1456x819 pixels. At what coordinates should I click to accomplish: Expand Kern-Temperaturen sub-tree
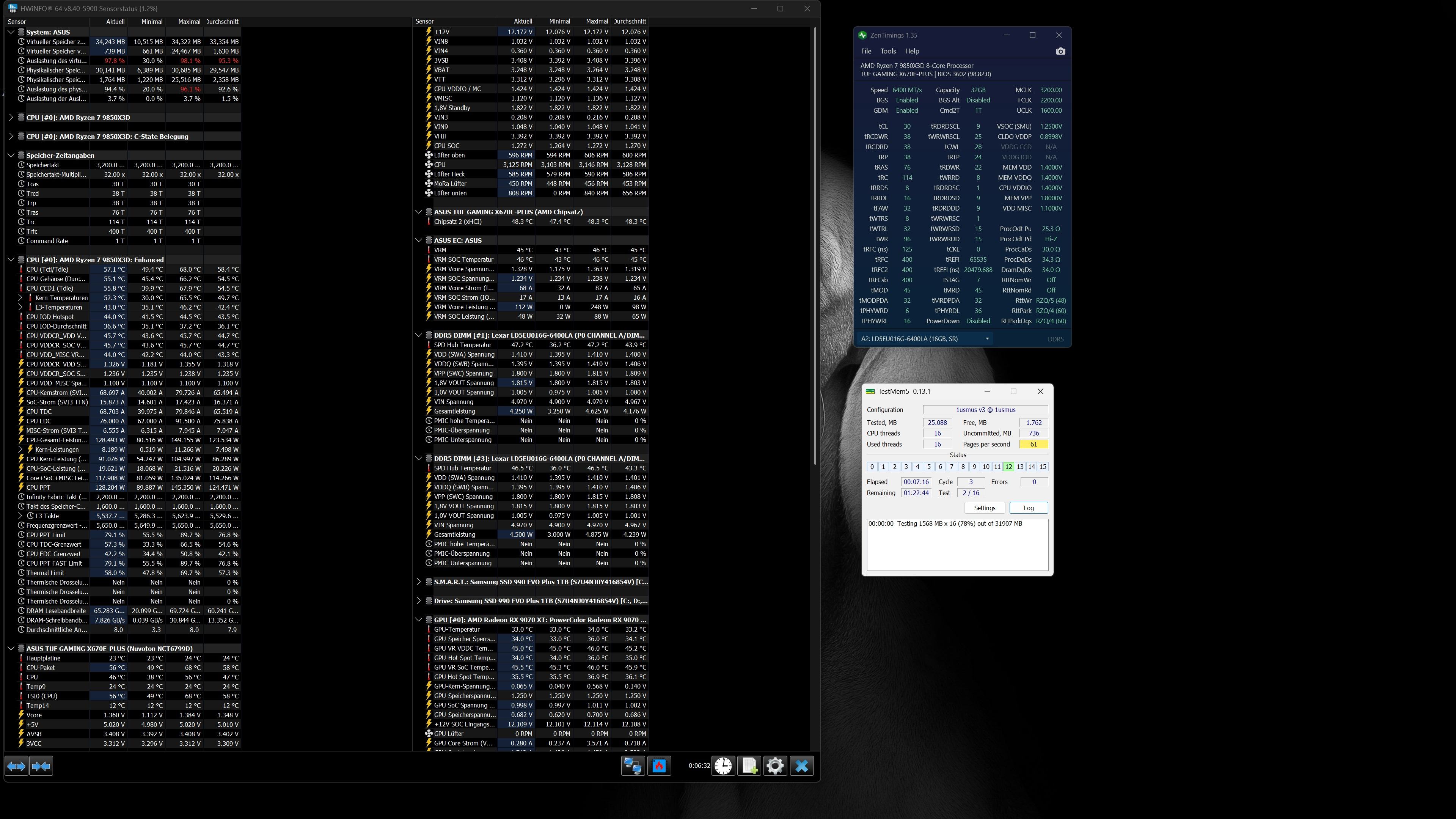(x=20, y=298)
